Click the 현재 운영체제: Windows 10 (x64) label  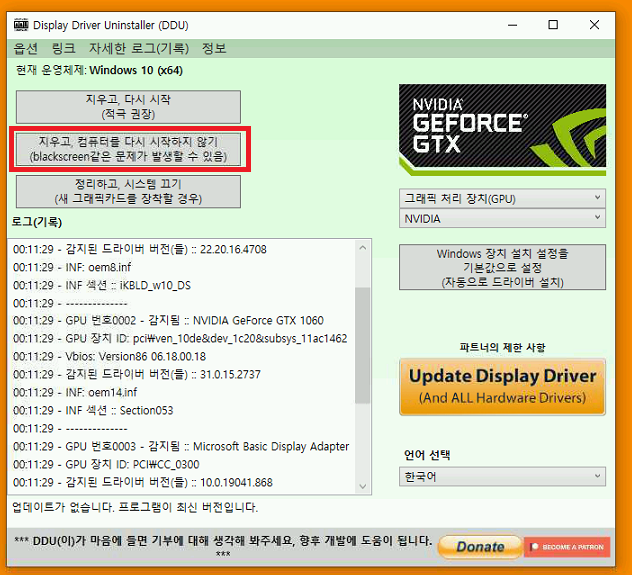pyautogui.click(x=99, y=70)
